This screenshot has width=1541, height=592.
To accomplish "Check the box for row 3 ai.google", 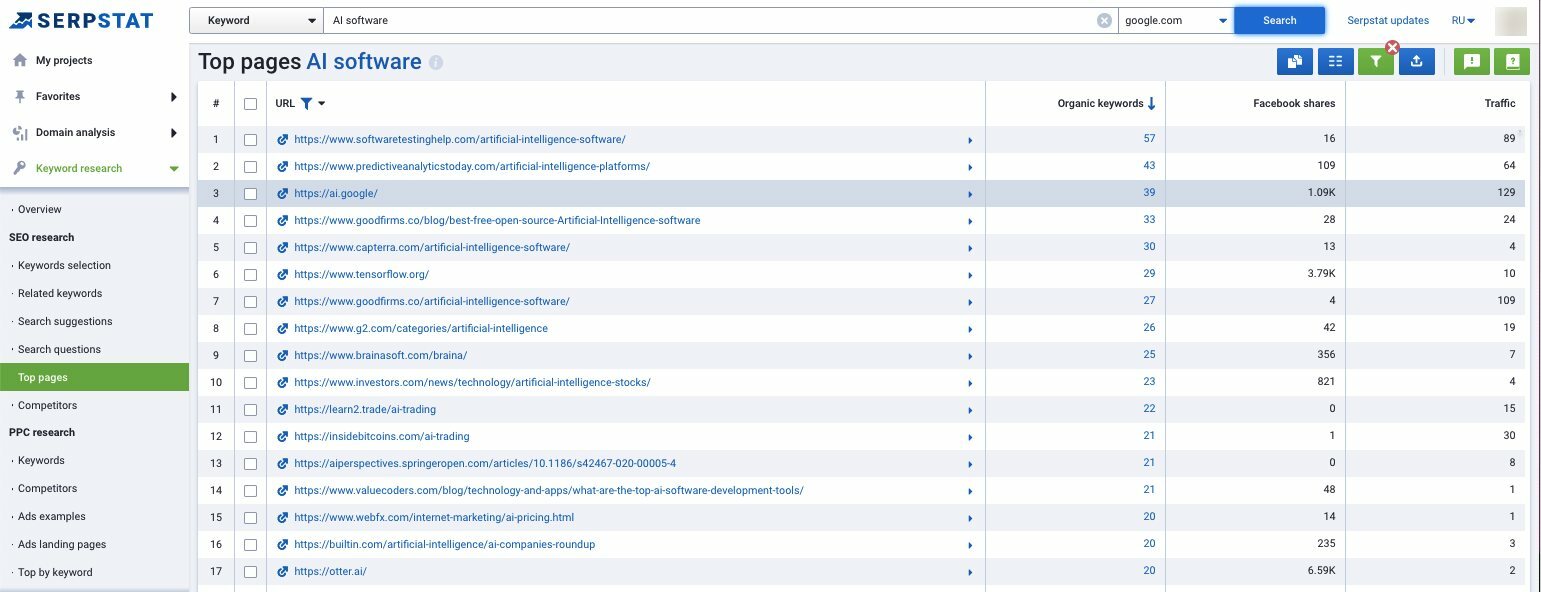I will (x=250, y=194).
